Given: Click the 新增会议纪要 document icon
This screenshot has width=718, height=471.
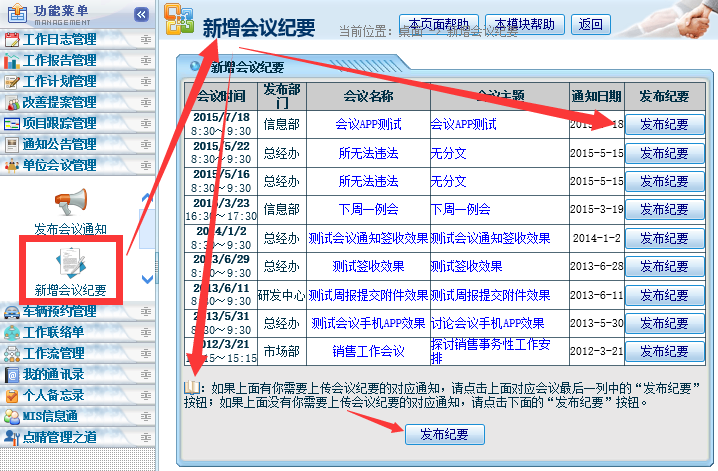Looking at the screenshot, I should [x=70, y=262].
